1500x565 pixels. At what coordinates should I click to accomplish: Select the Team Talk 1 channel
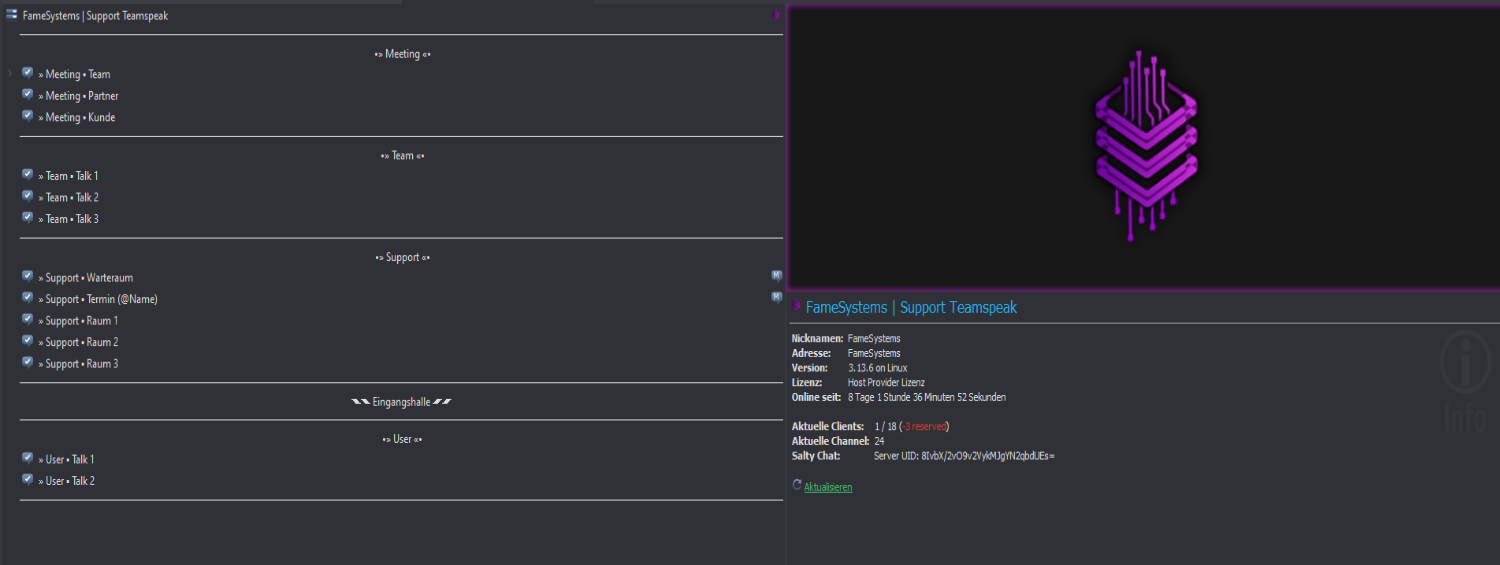click(72, 176)
